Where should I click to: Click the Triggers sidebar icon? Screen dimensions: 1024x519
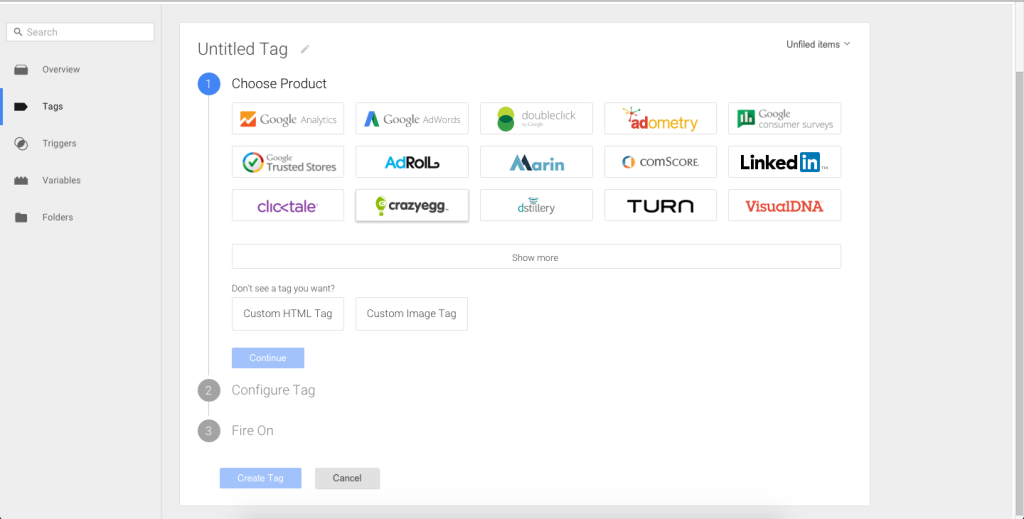pyautogui.click(x=21, y=144)
